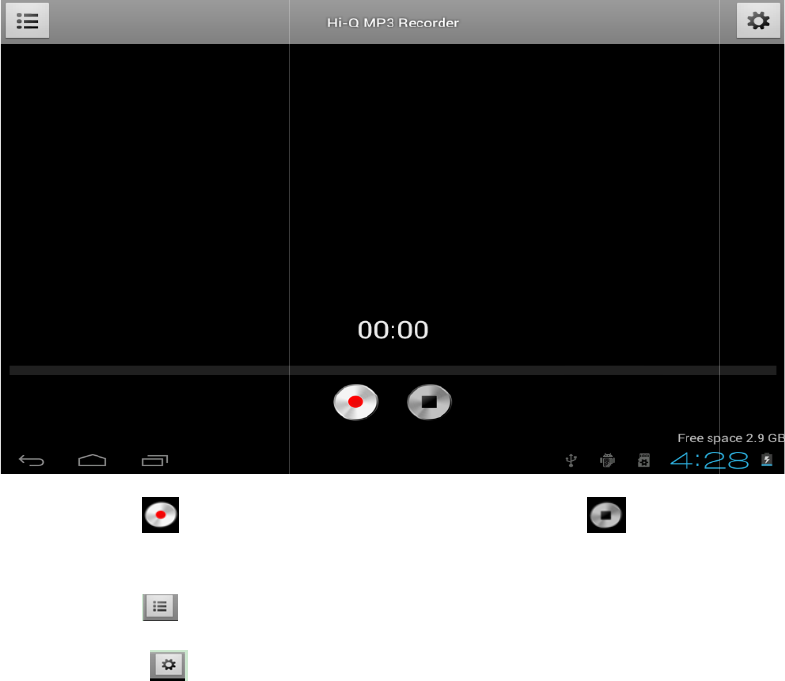Click the Hi-Q MP3 Recorder title
This screenshot has width=785, height=681.
[x=393, y=23]
